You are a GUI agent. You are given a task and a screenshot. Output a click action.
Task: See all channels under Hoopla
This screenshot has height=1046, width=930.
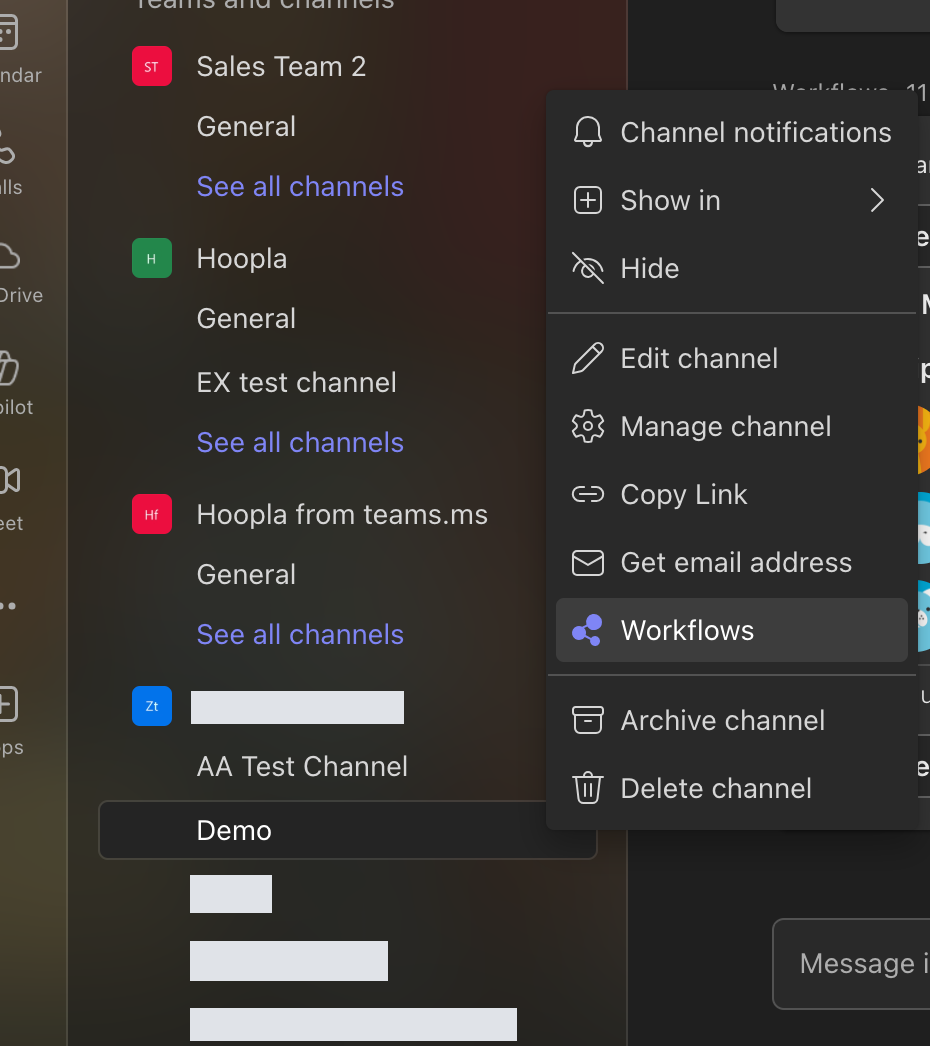(300, 443)
